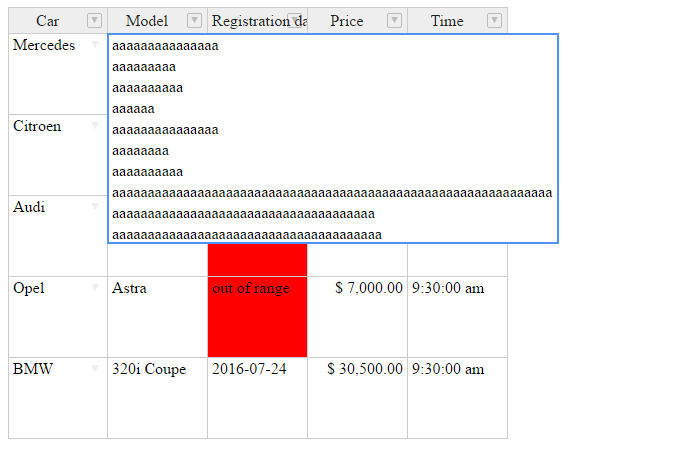Select the Time column header
The height and width of the screenshot is (468, 674).
pyautogui.click(x=457, y=21)
